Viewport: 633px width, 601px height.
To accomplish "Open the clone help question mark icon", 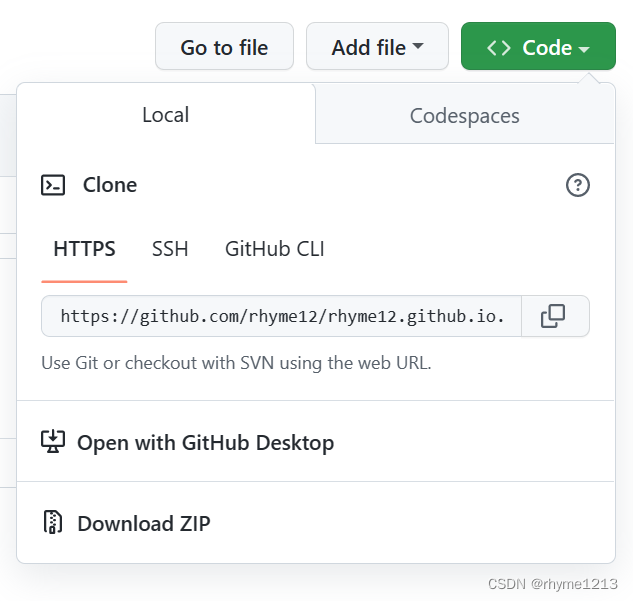I will [578, 185].
